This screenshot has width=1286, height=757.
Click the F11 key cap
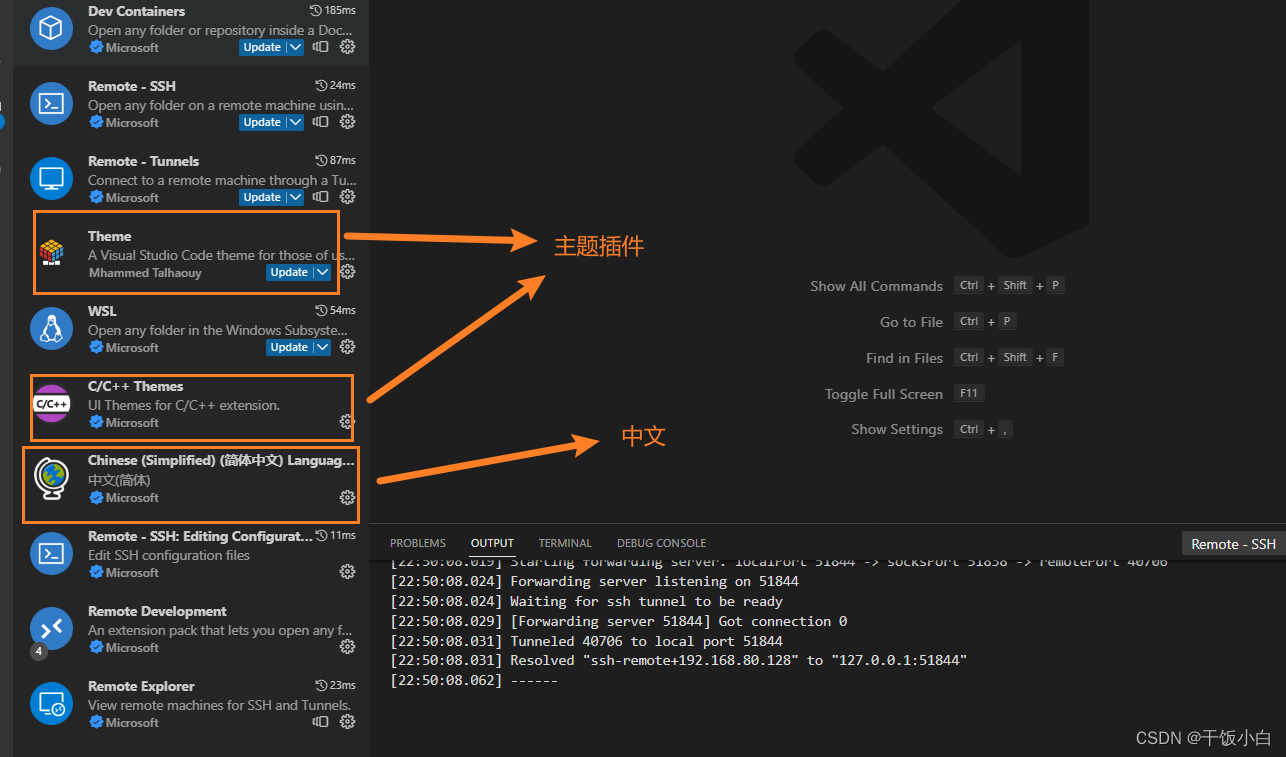point(969,393)
